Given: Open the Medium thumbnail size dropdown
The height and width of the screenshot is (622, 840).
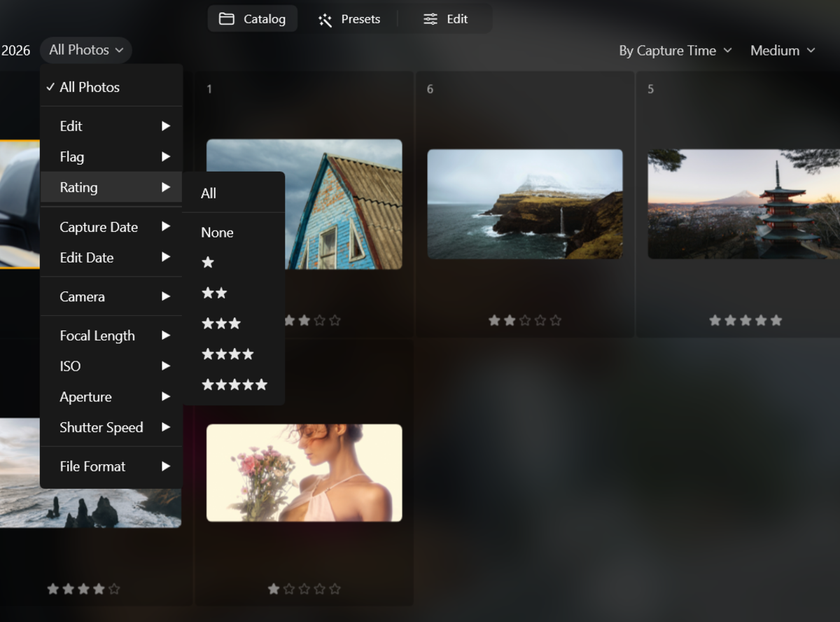Looking at the screenshot, I should pyautogui.click(x=782, y=50).
